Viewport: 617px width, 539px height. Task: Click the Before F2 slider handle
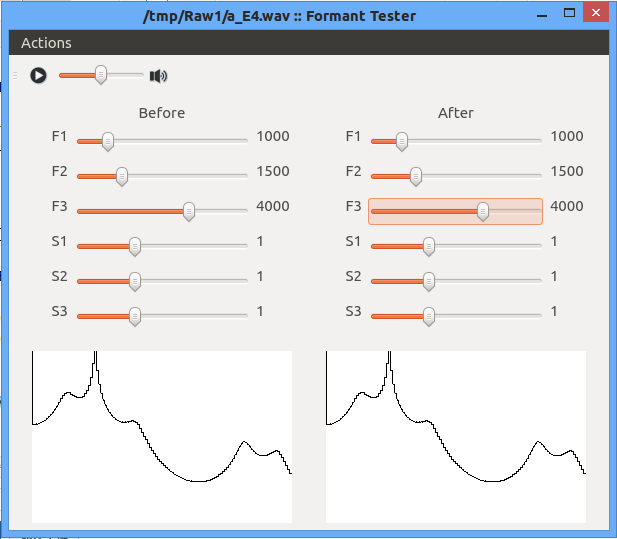coord(122,177)
